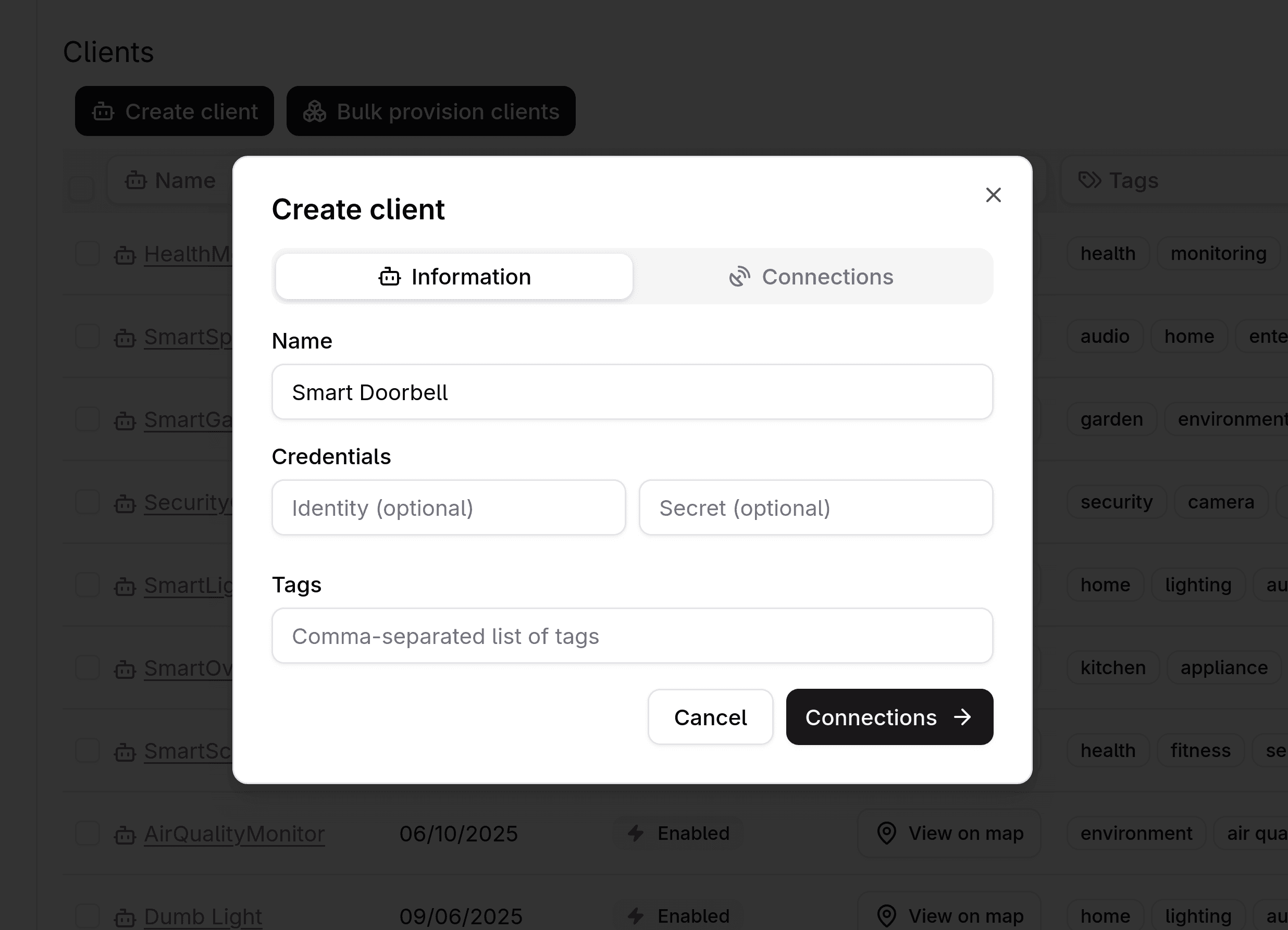Focus the Secret (optional) field
The width and height of the screenshot is (1288, 930).
[815, 508]
